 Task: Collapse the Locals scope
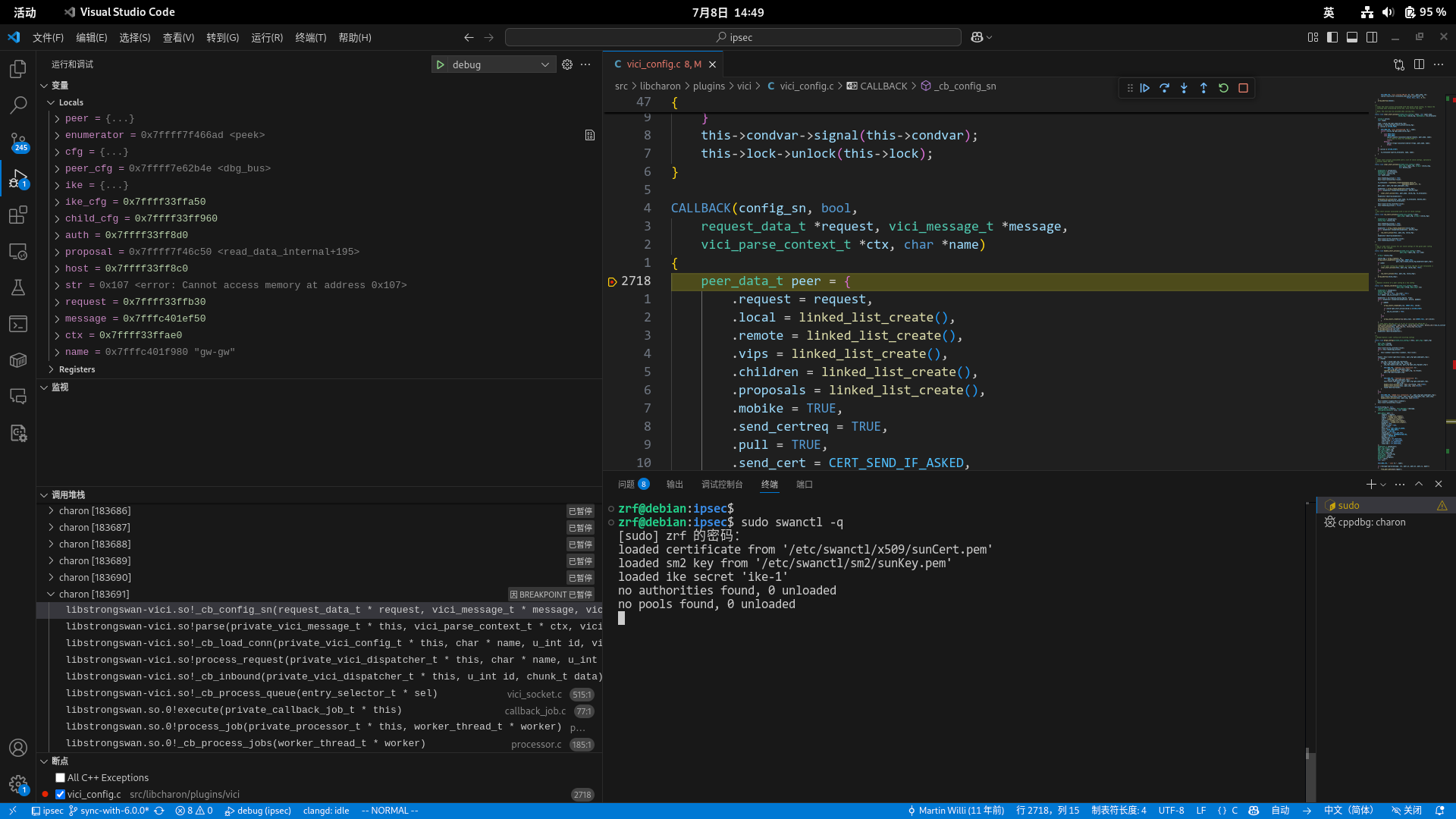click(51, 102)
